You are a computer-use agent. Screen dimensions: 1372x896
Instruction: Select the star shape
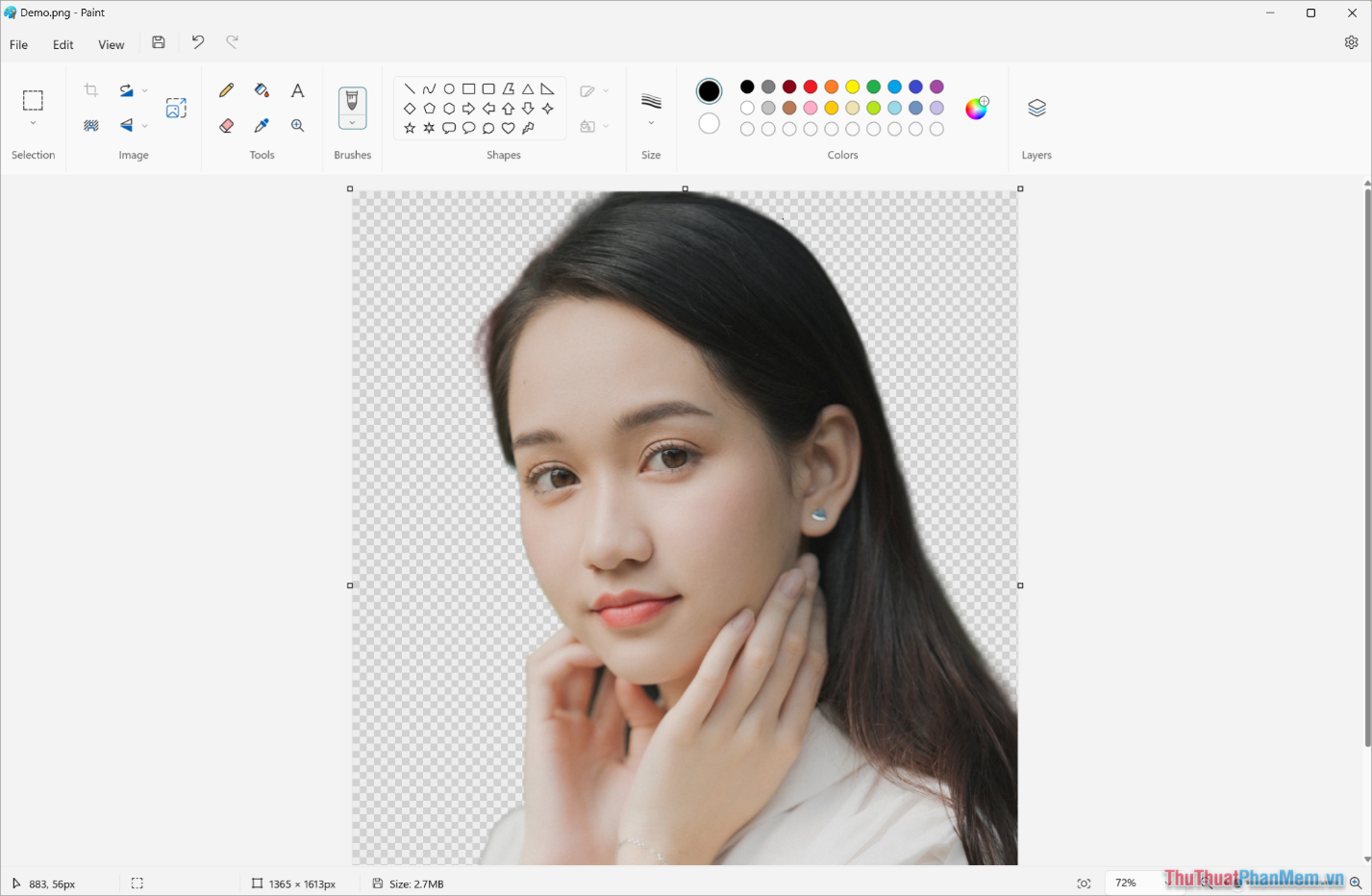(x=409, y=126)
